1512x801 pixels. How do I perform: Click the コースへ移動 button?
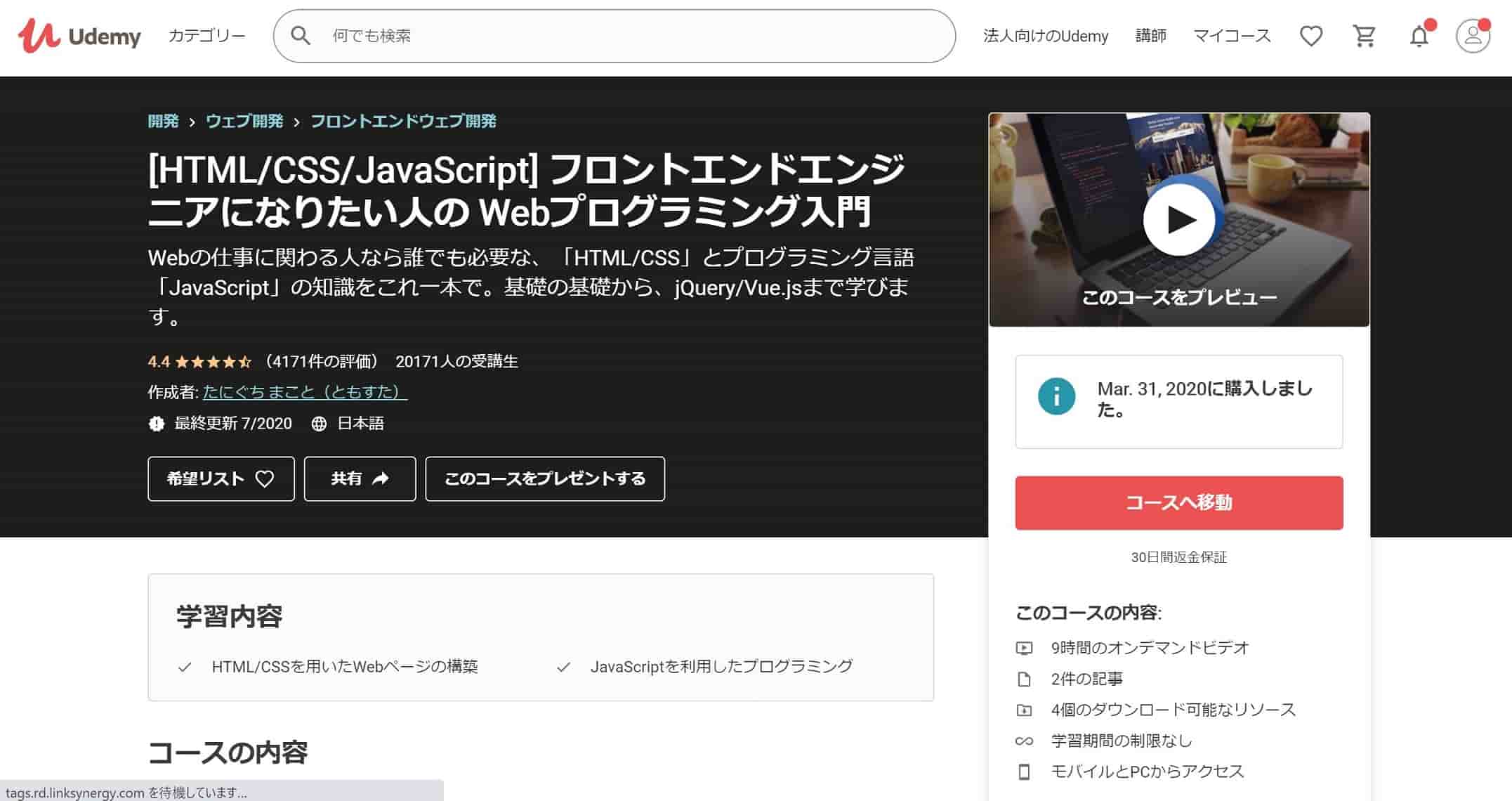[1179, 503]
